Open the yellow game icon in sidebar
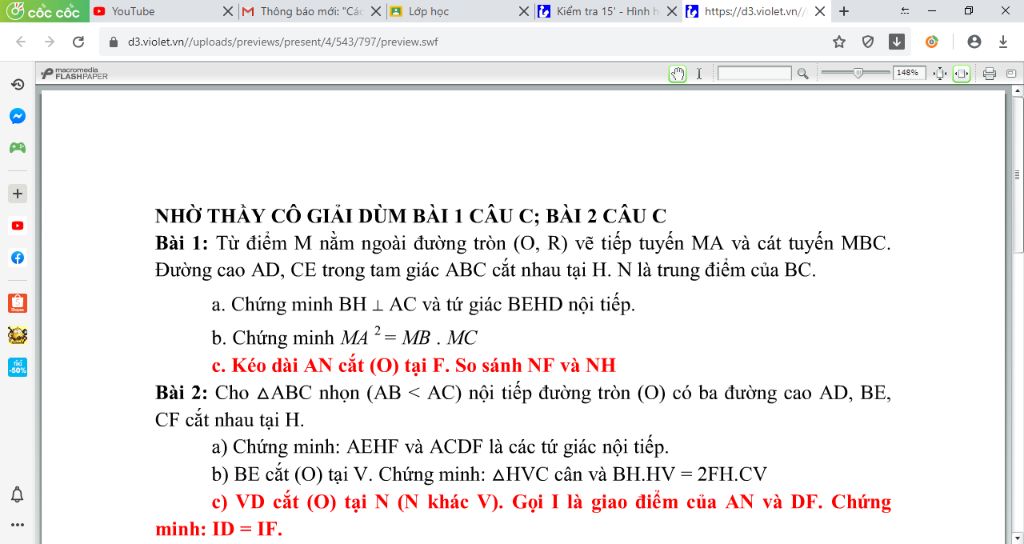 point(18,335)
